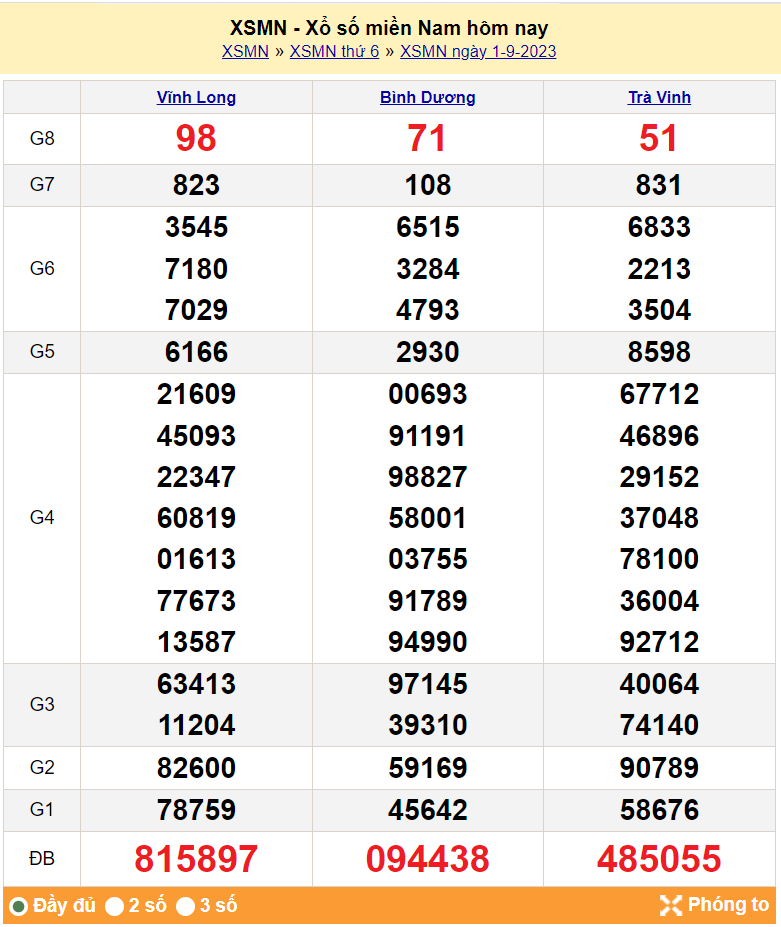Click the G8 result 71
The width and height of the screenshot is (781, 927).
point(427,139)
